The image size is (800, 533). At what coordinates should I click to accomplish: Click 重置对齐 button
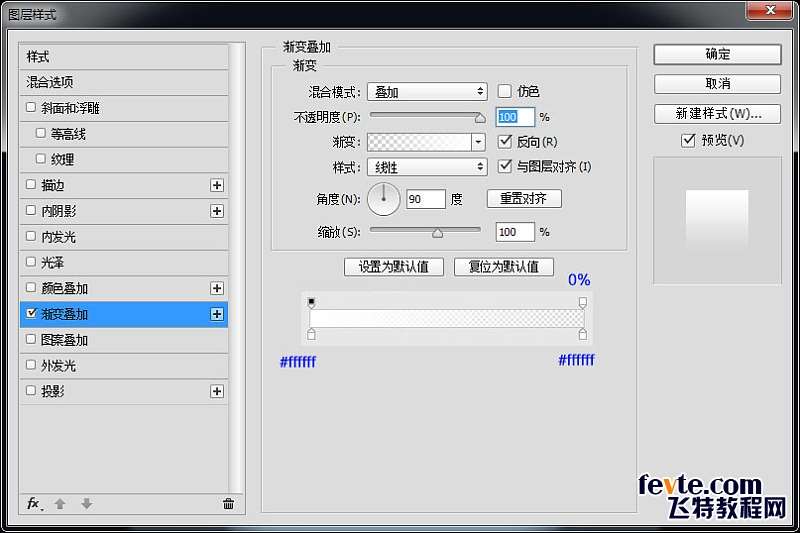[524, 198]
